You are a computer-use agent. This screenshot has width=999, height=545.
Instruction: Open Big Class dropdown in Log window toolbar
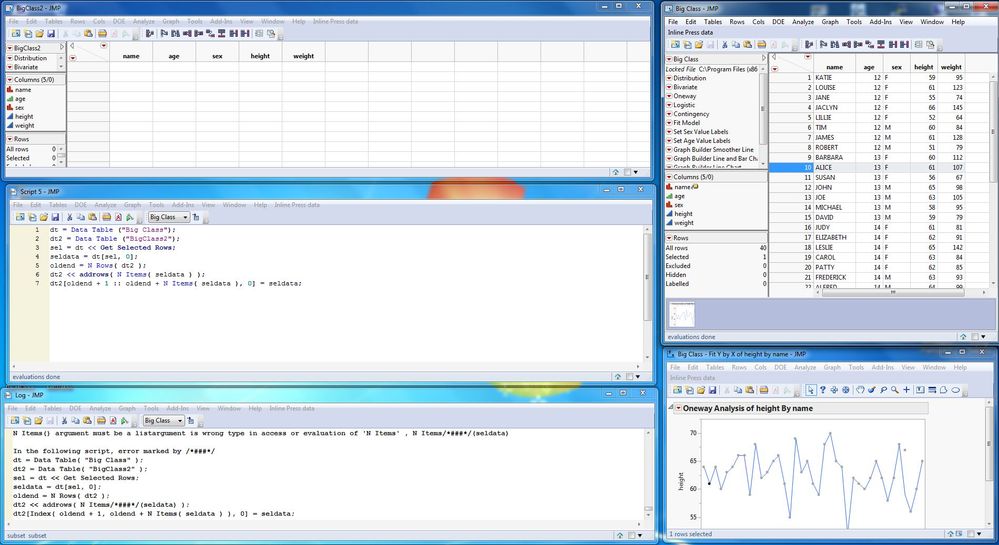point(163,421)
